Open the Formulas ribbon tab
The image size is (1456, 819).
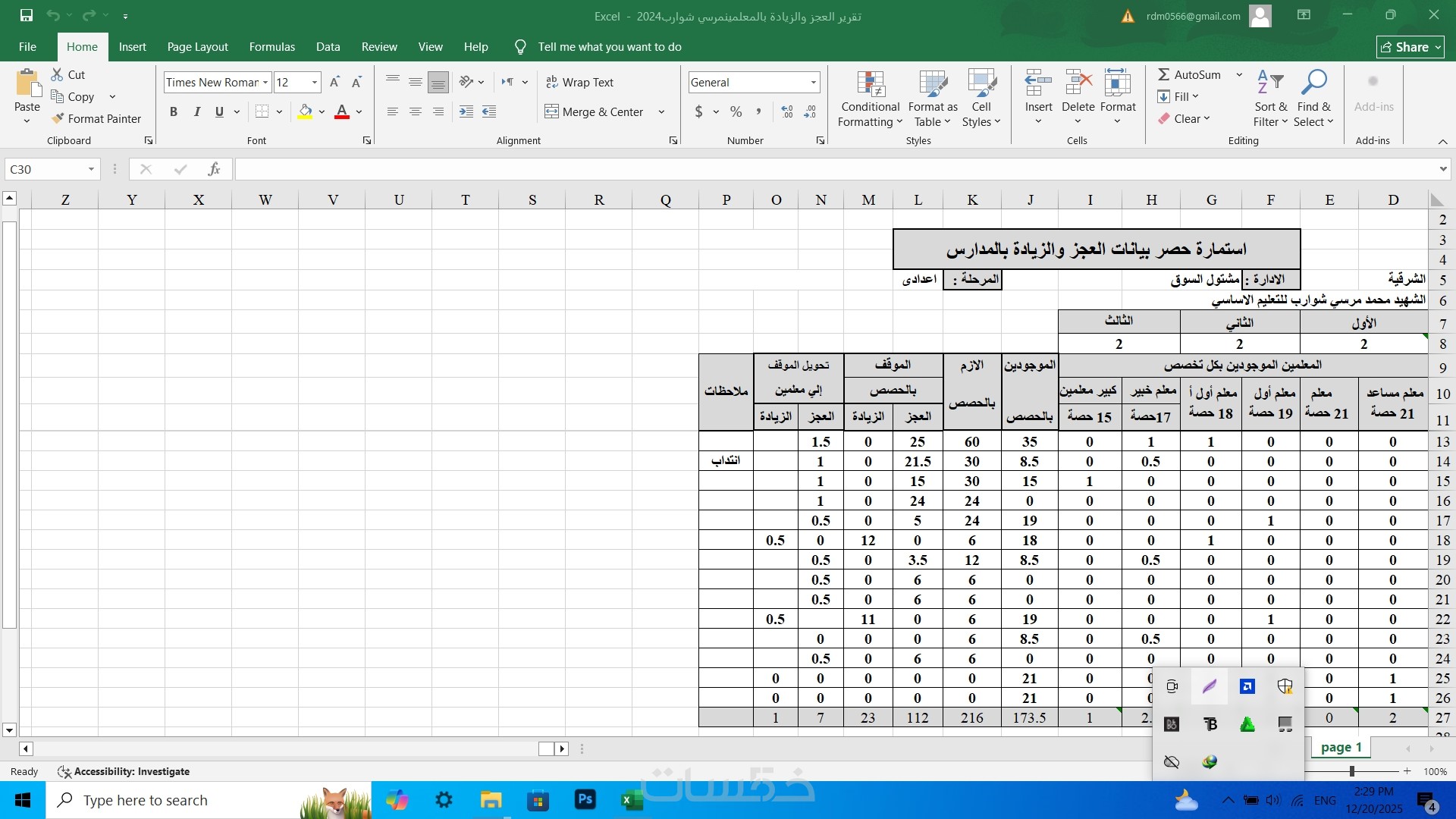pos(271,47)
